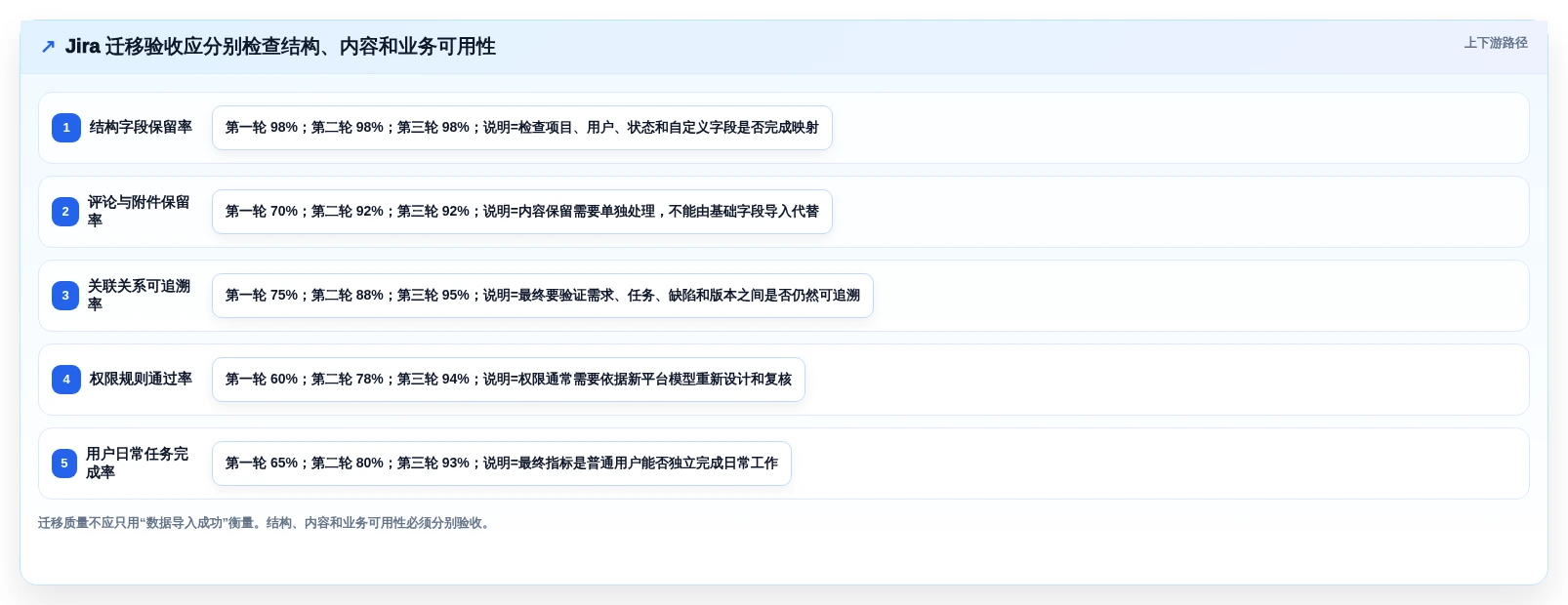Select the title 'Jira 迁移验收应分别检查结构、内容和业务可用性'
This screenshot has height=605, width=1568.
[280, 47]
